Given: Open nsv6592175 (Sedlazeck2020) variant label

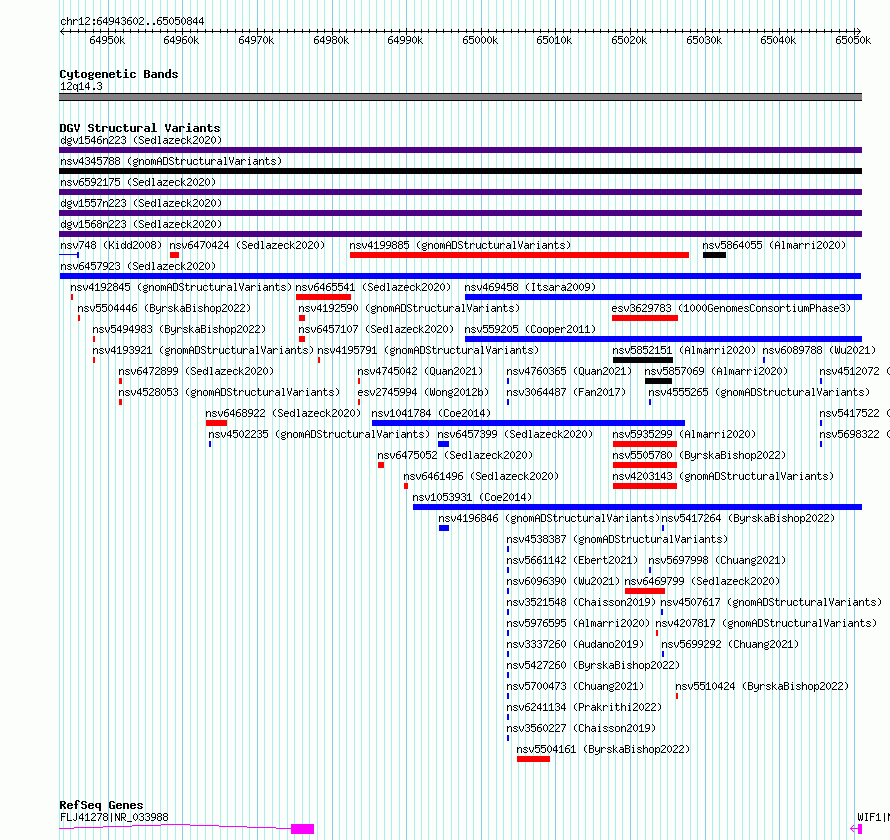Looking at the screenshot, I should click(x=138, y=182).
